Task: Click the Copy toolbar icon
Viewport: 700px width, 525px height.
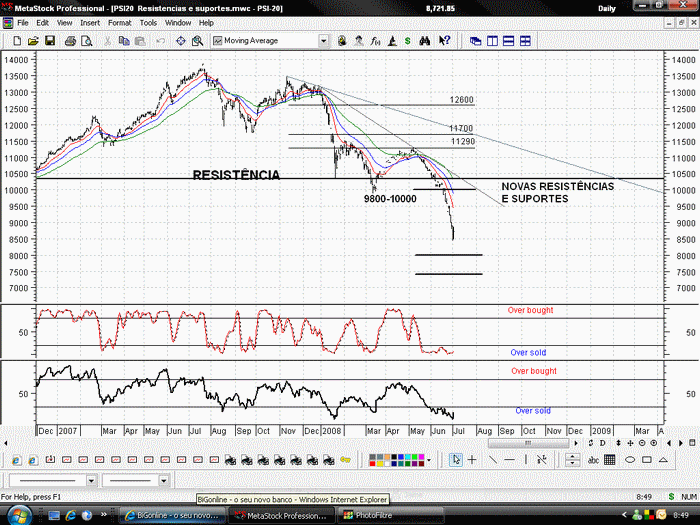Action: point(124,41)
